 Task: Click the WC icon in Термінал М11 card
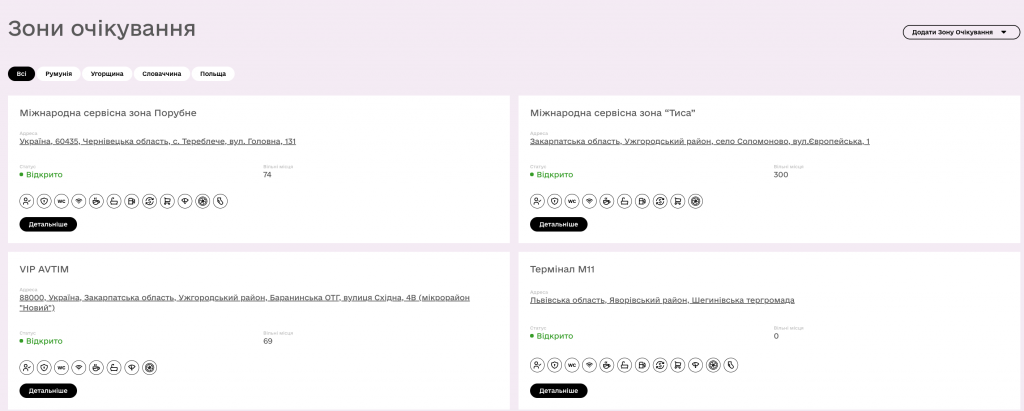pyautogui.click(x=572, y=365)
